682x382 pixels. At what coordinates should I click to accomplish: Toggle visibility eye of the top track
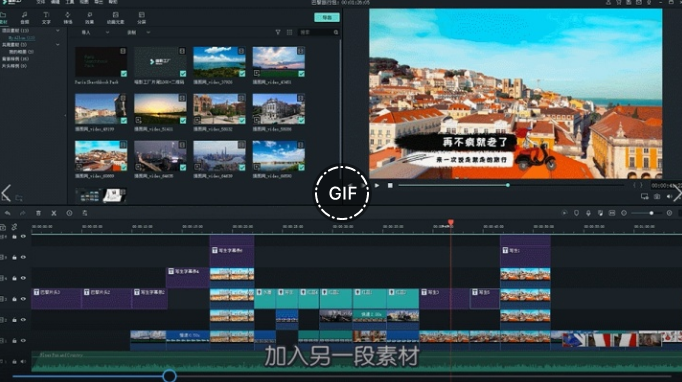click(23, 237)
